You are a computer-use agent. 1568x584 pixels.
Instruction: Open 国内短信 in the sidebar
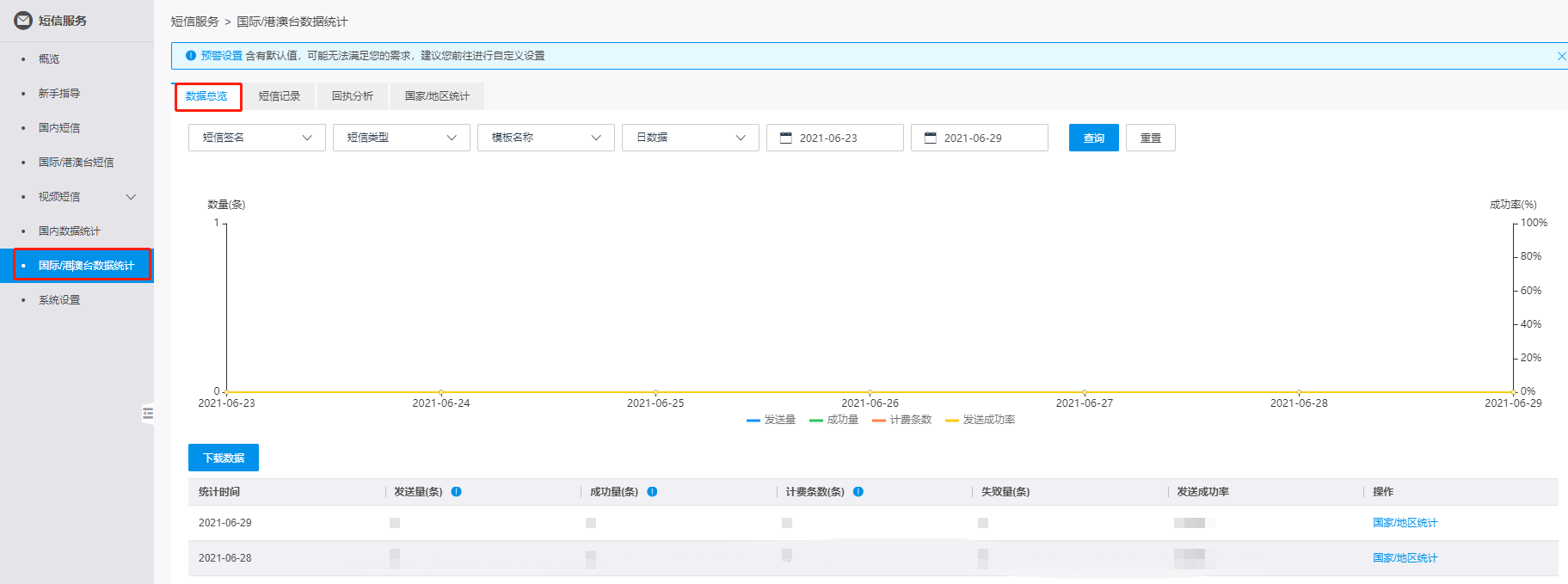[59, 128]
